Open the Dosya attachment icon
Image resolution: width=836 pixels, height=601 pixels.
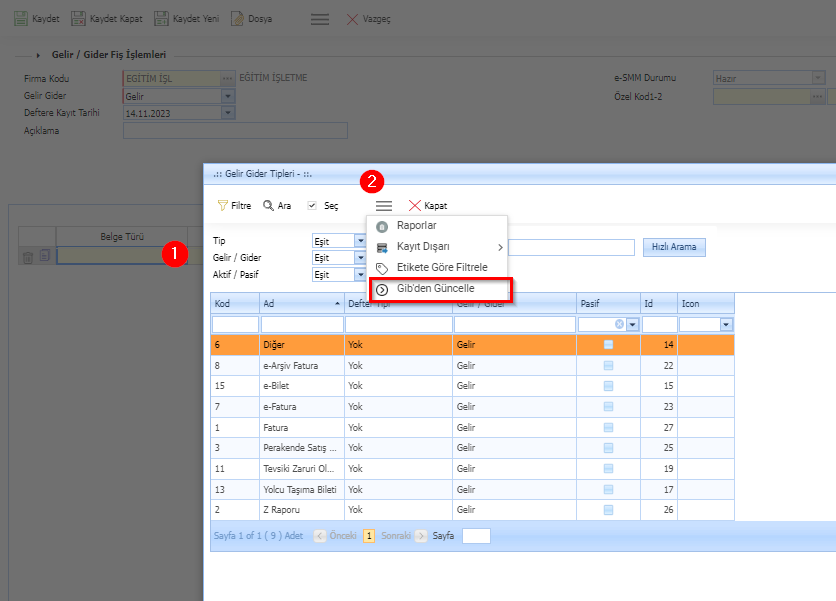pyautogui.click(x=237, y=19)
